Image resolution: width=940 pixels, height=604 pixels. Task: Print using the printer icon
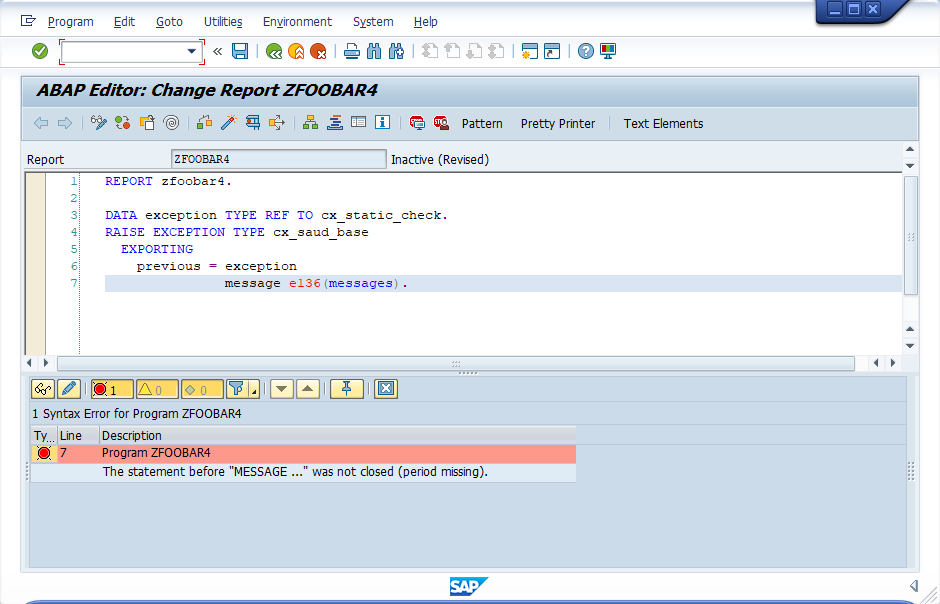pos(352,52)
